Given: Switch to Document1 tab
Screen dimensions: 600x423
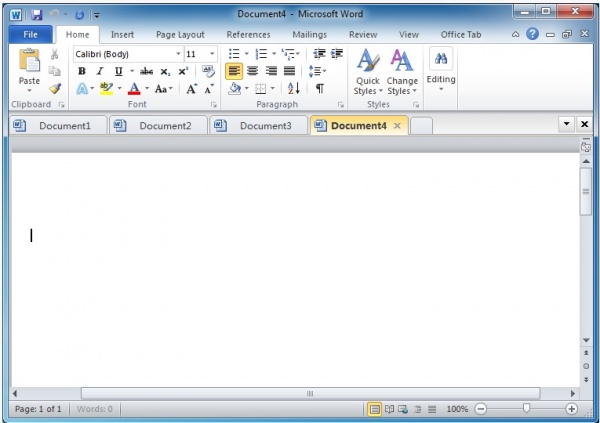Looking at the screenshot, I should (58, 126).
